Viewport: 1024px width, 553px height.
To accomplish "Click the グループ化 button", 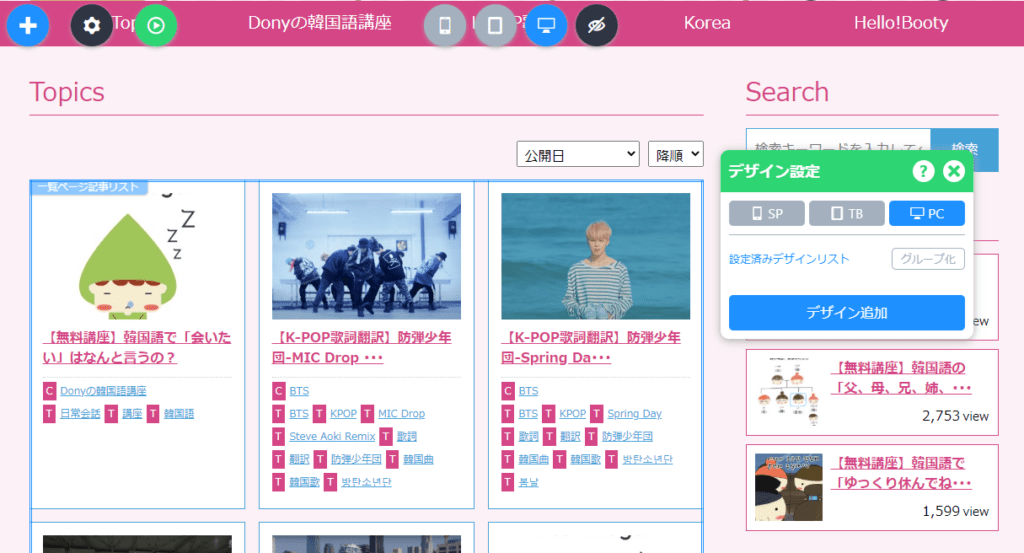I will [x=927, y=259].
